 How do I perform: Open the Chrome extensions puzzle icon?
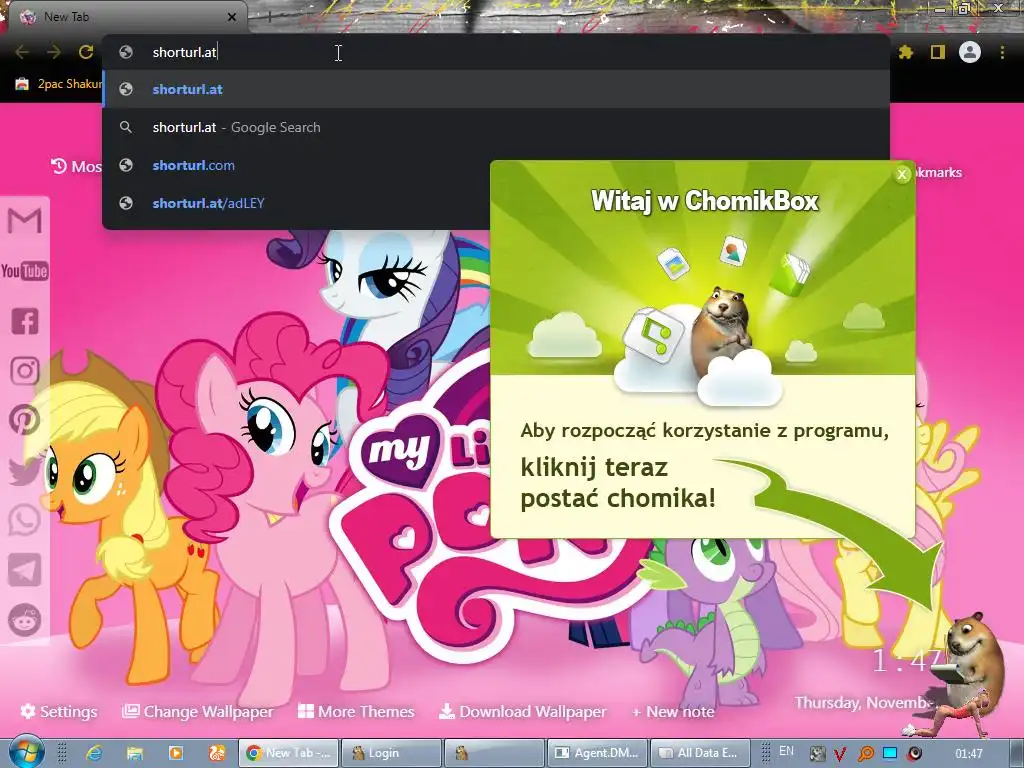[906, 52]
